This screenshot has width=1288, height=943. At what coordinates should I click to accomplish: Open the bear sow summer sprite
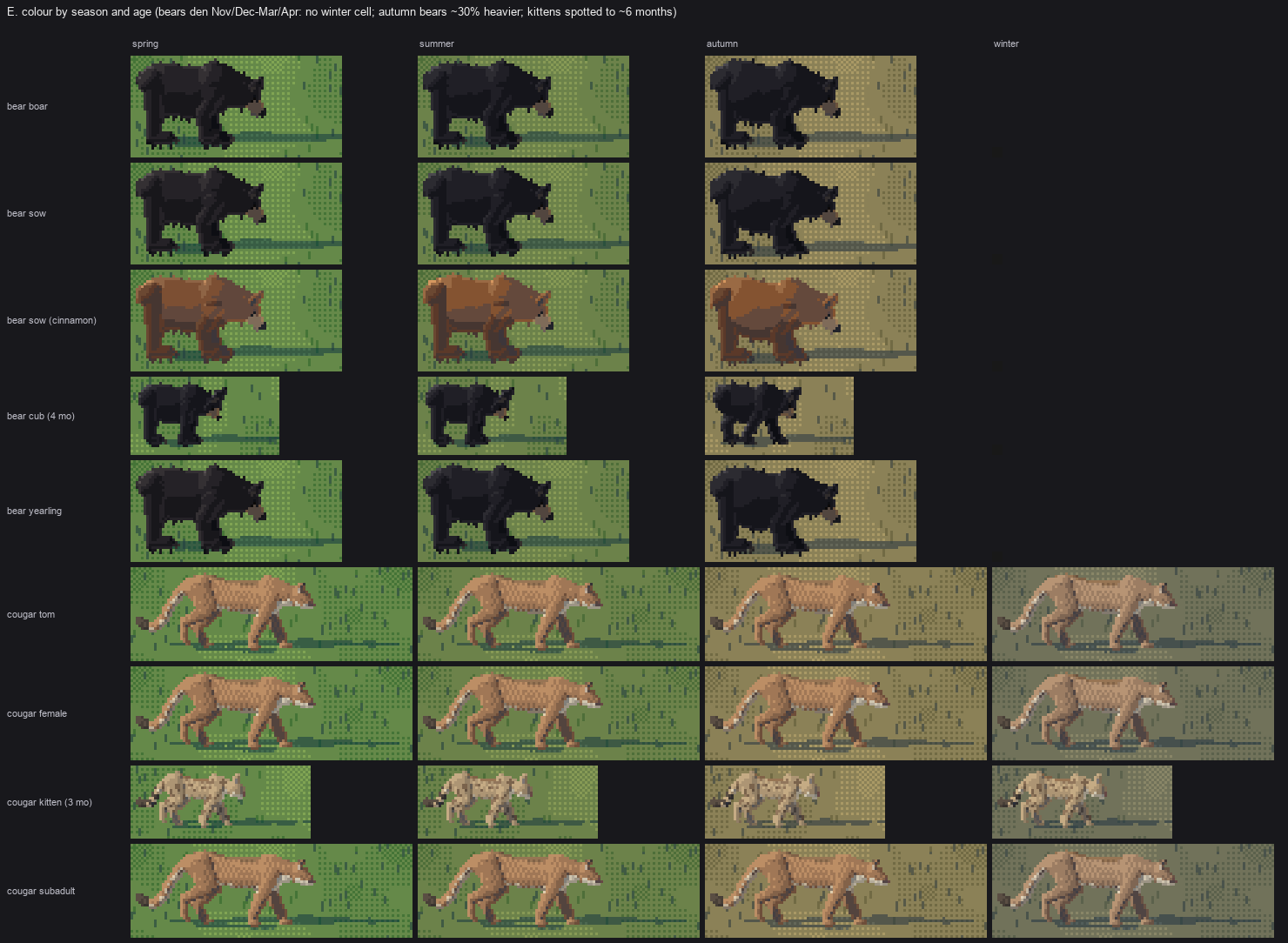pos(523,213)
